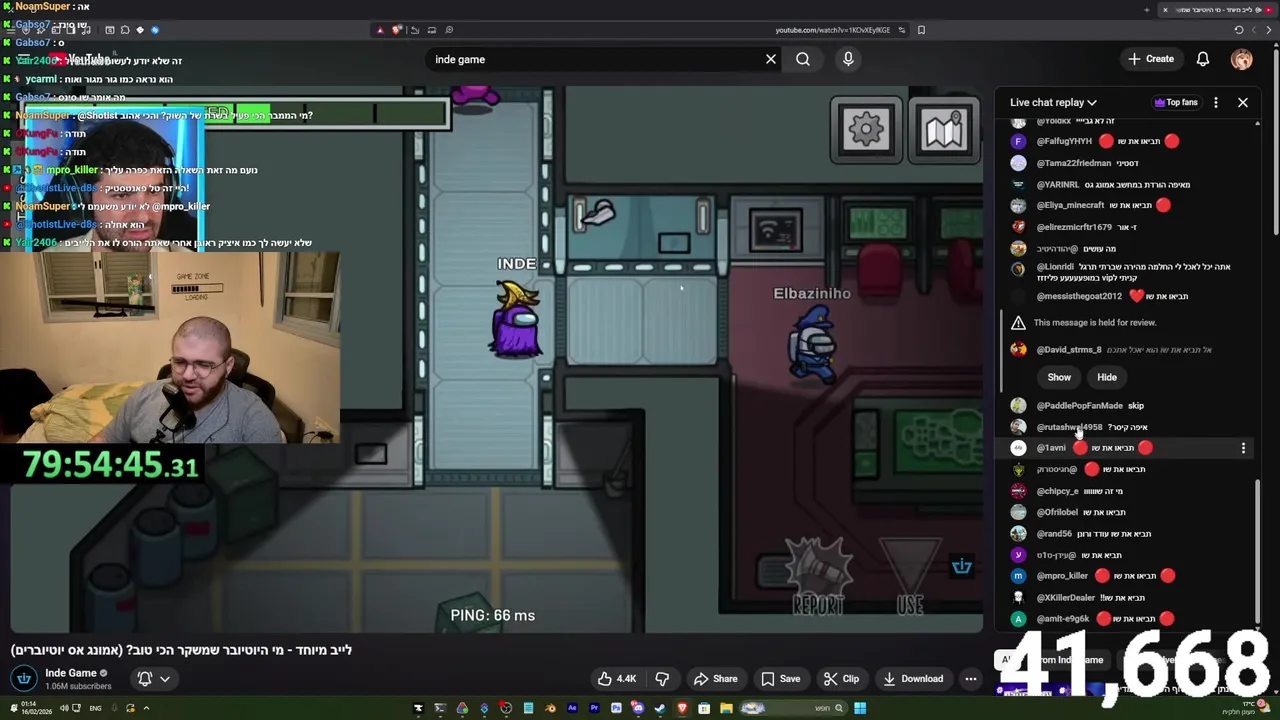
Task: Click username @Tama22friedman in chat
Action: [x=1074, y=163]
